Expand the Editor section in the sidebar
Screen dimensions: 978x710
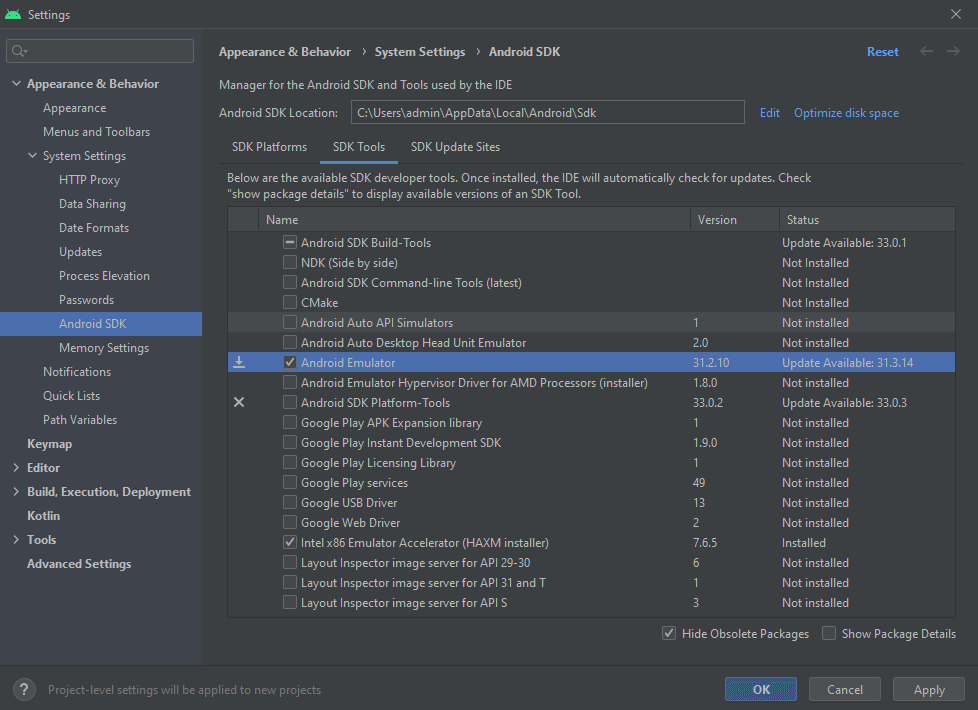tap(16, 467)
